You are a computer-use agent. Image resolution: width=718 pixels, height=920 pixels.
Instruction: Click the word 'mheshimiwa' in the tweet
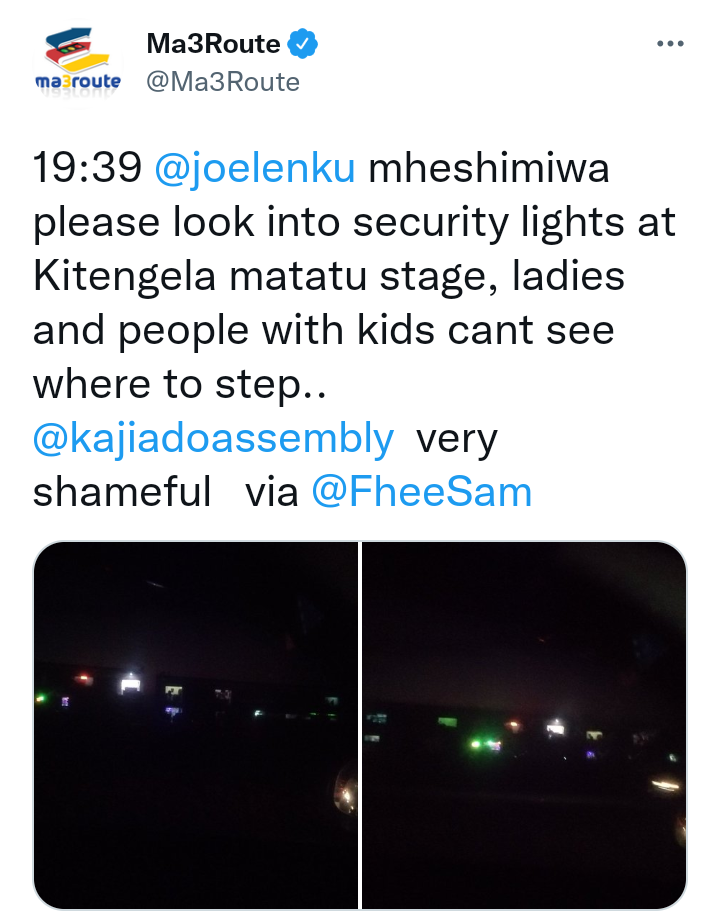(489, 169)
